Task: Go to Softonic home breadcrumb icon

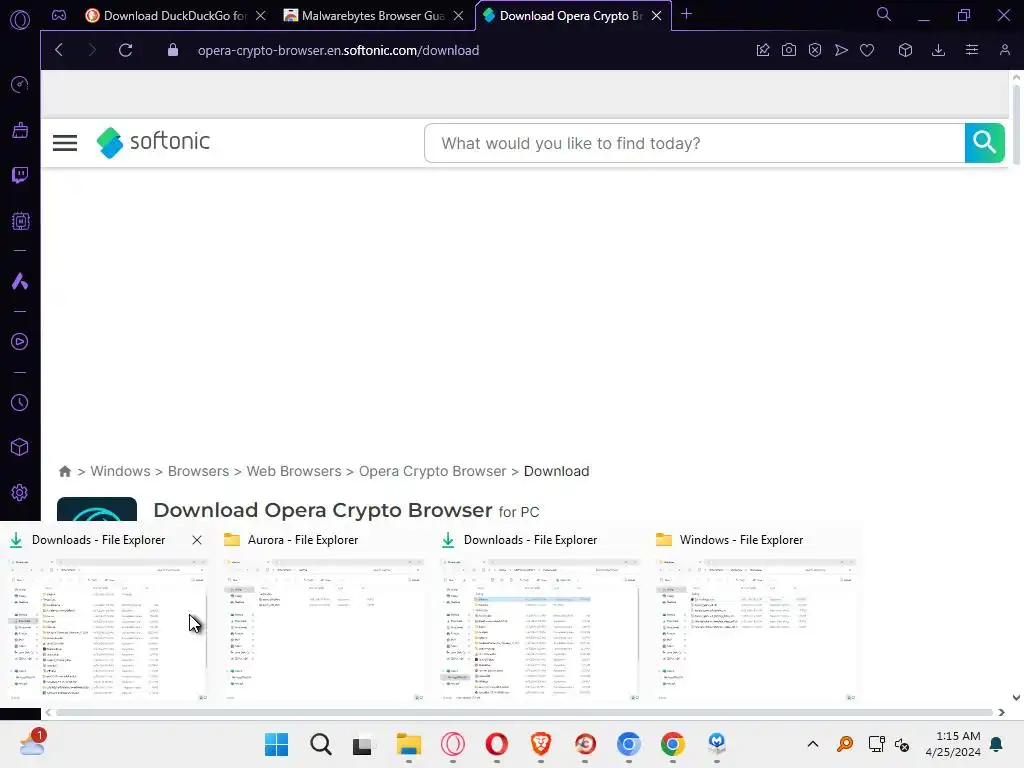Action: pos(65,472)
